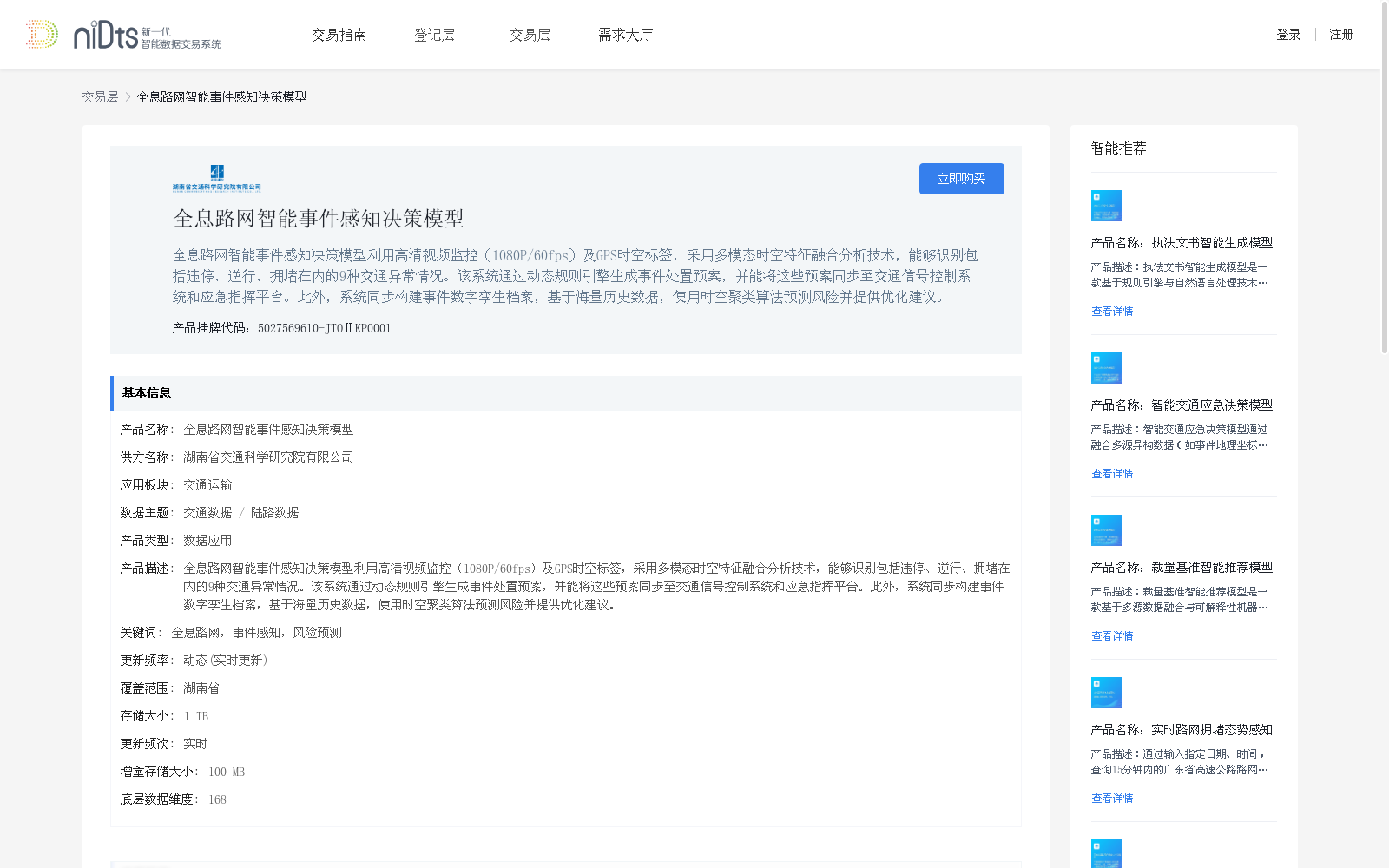Click the niDts colorful D logo icon
This screenshot has height=868, width=1389.
(x=42, y=34)
